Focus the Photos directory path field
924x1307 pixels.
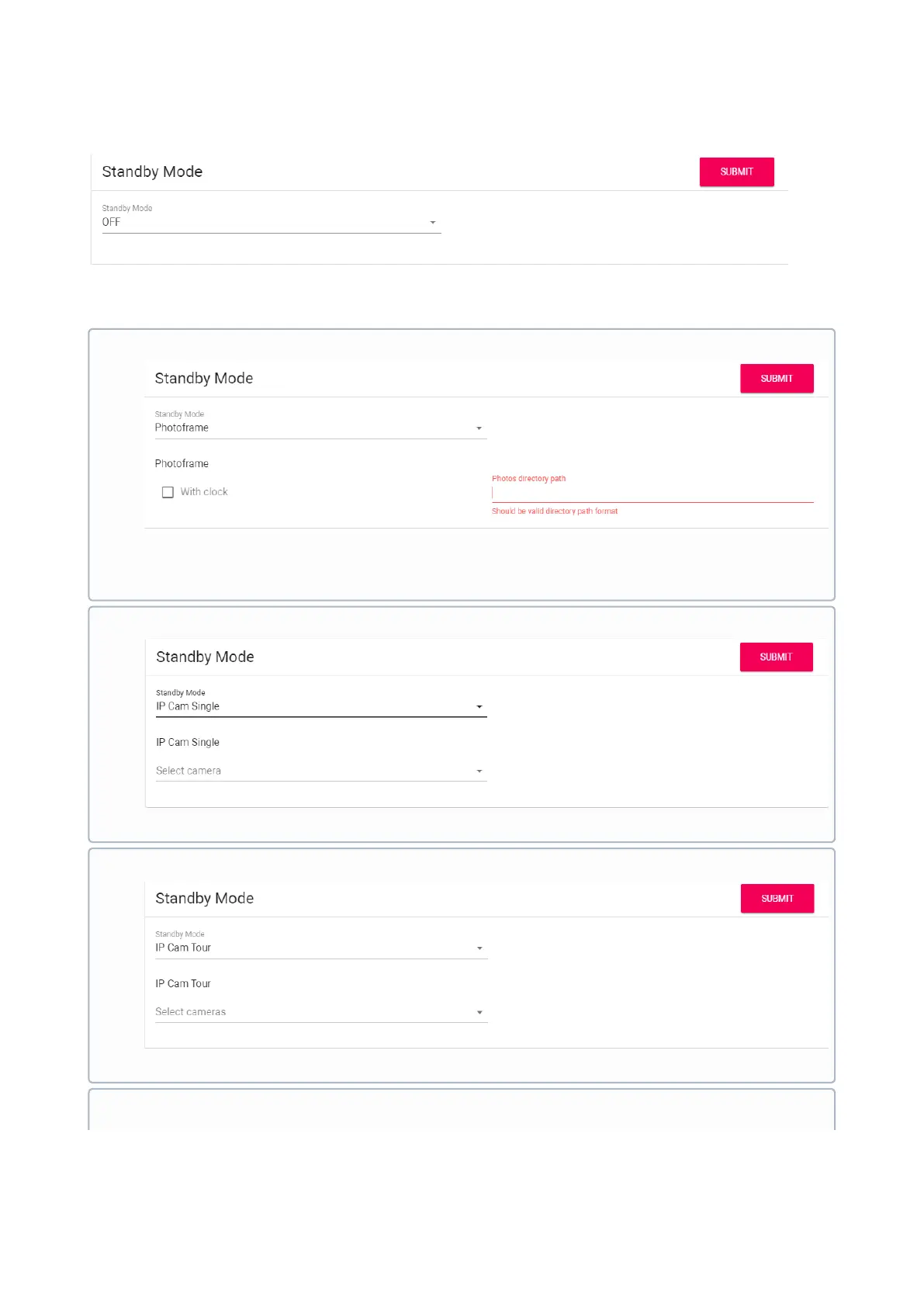(652, 493)
